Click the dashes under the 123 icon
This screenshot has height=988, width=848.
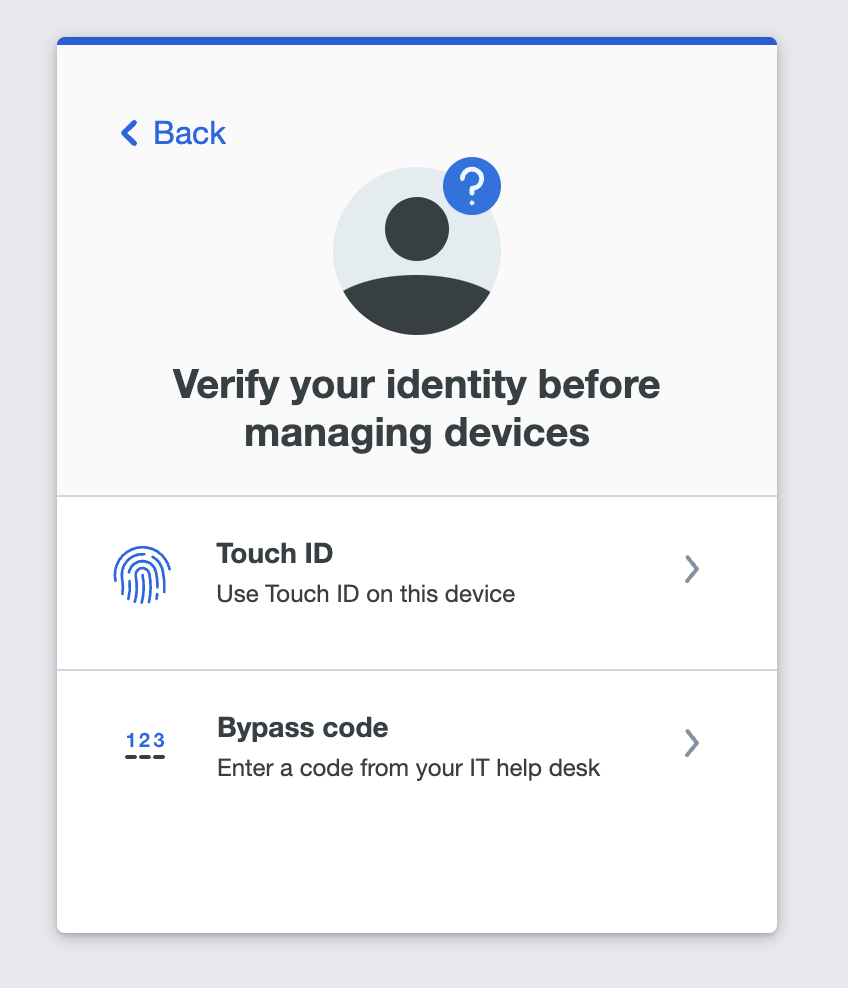point(145,757)
